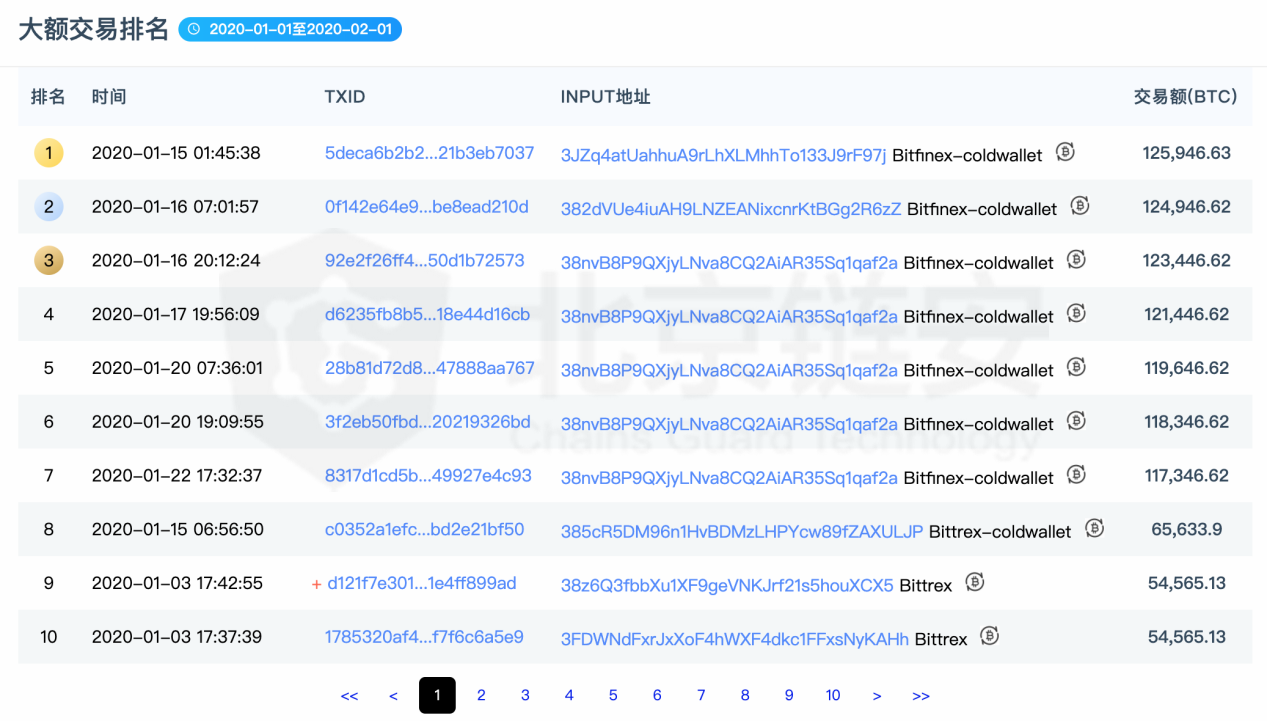Image resolution: width=1267 pixels, height=721 pixels.
Task: Expand the red plus next to d121f7e301
Action: click(x=316, y=584)
